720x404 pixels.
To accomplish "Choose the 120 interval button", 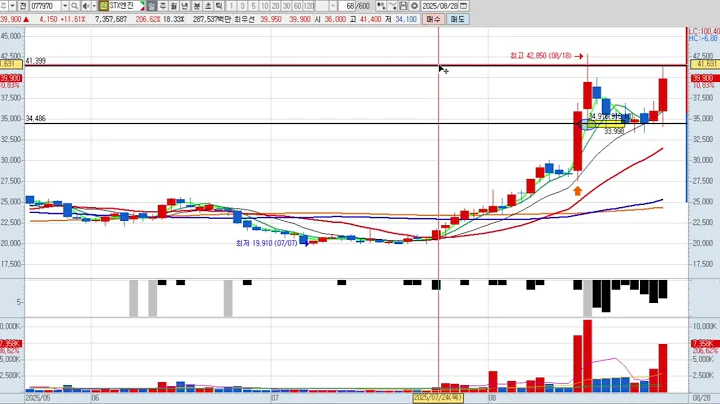I will (309, 6).
